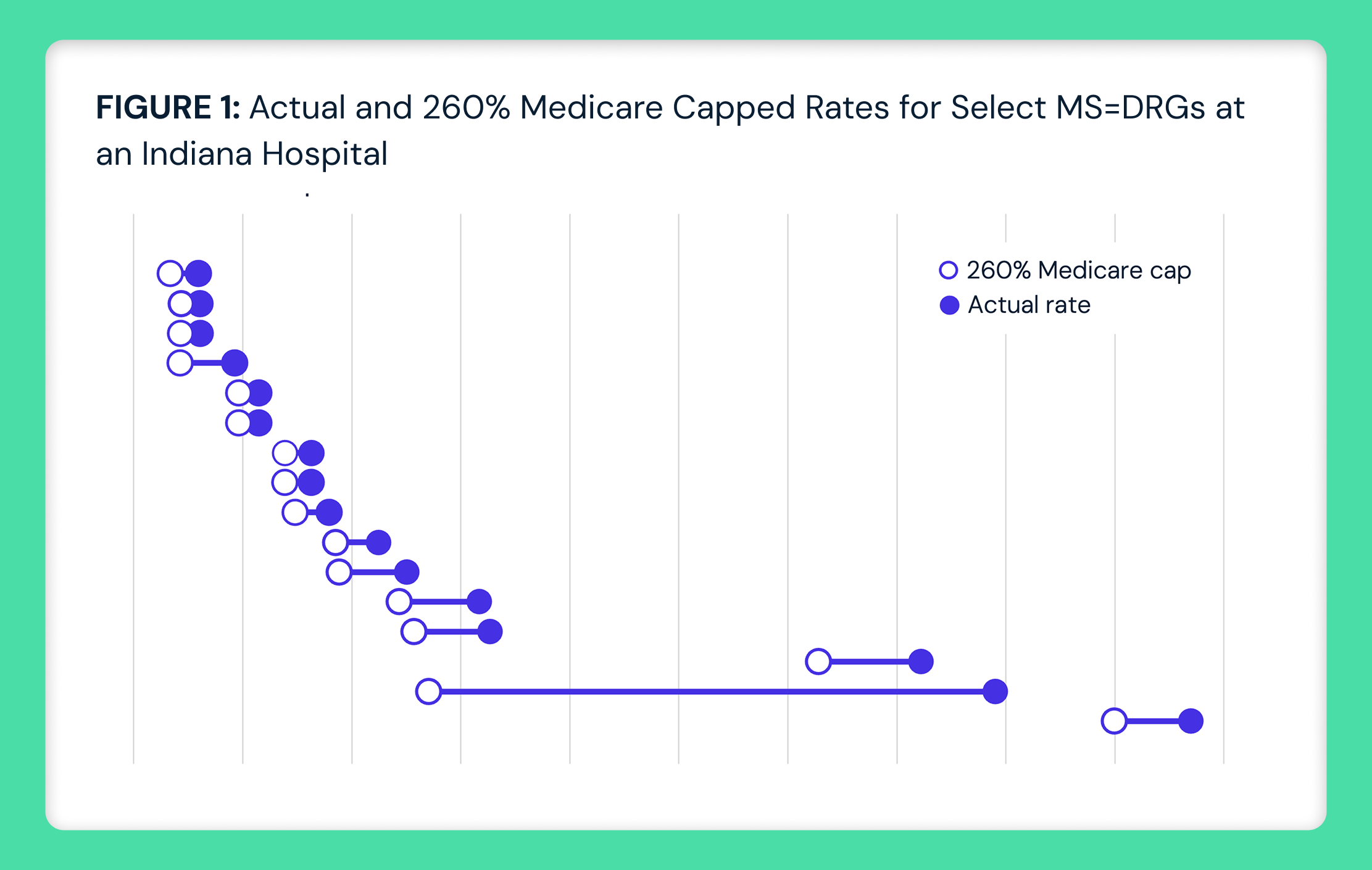
Task: Select the hollow dot in the fourth row from top
Action: click(180, 363)
